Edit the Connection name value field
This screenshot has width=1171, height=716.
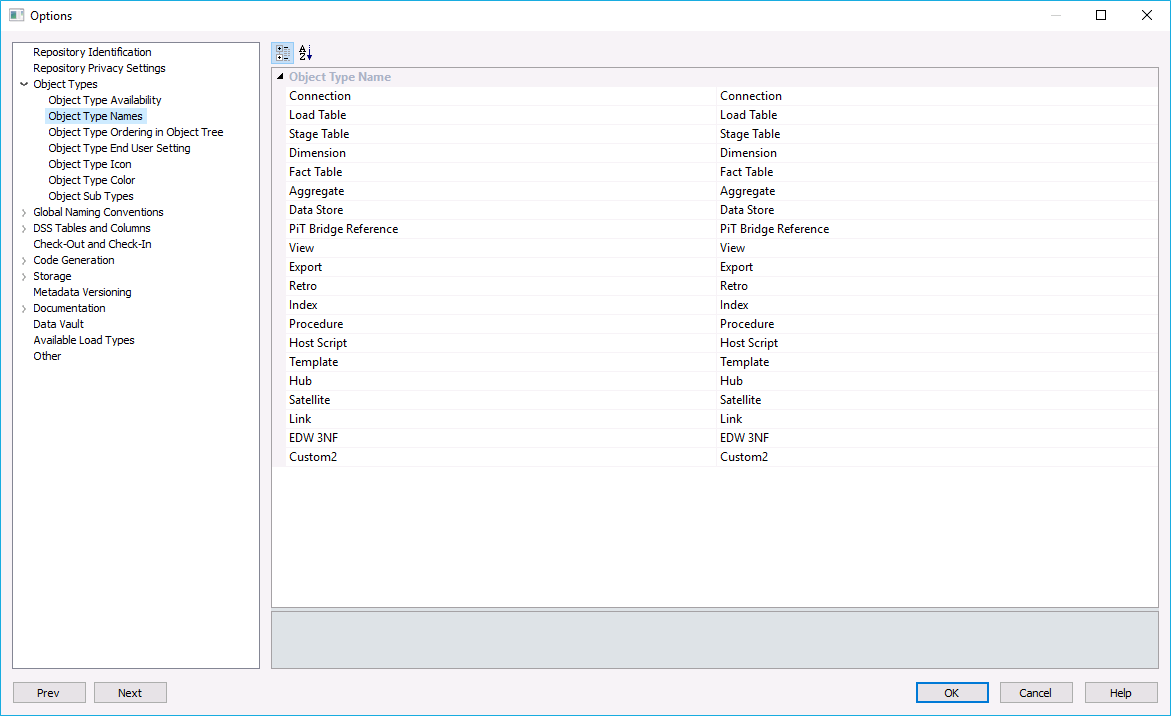click(x=937, y=96)
